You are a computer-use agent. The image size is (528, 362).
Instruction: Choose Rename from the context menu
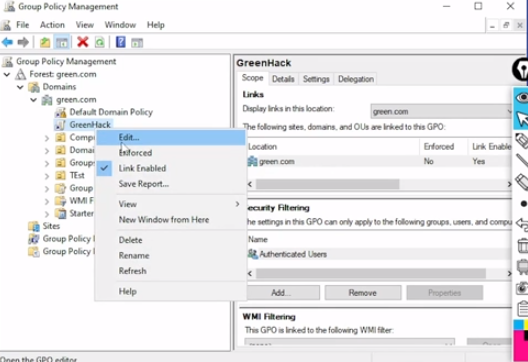click(x=171, y=256)
